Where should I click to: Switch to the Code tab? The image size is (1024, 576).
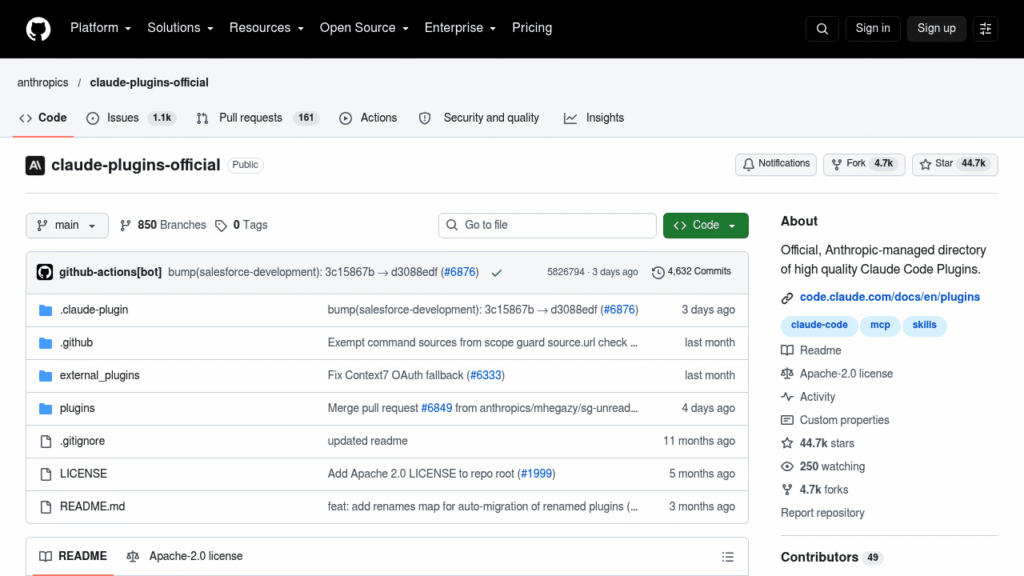click(43, 118)
